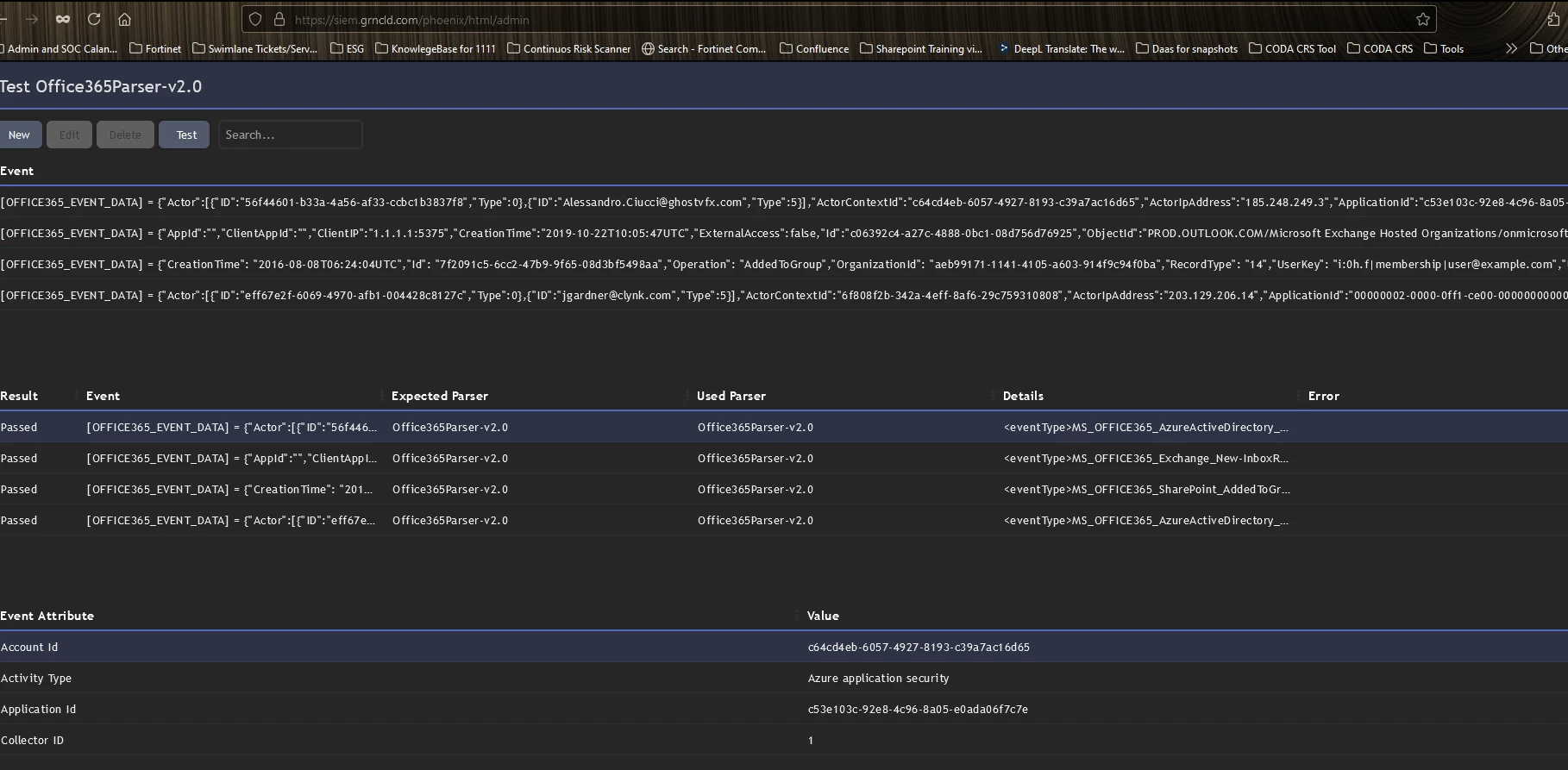Click the New button

19,135
